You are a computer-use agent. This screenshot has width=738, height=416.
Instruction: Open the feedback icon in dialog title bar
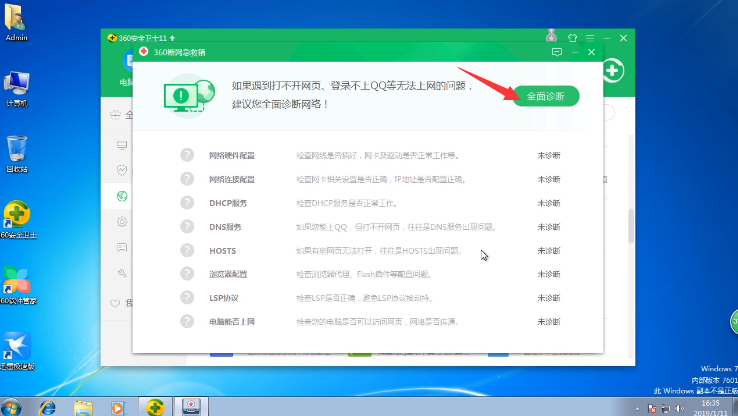click(556, 51)
